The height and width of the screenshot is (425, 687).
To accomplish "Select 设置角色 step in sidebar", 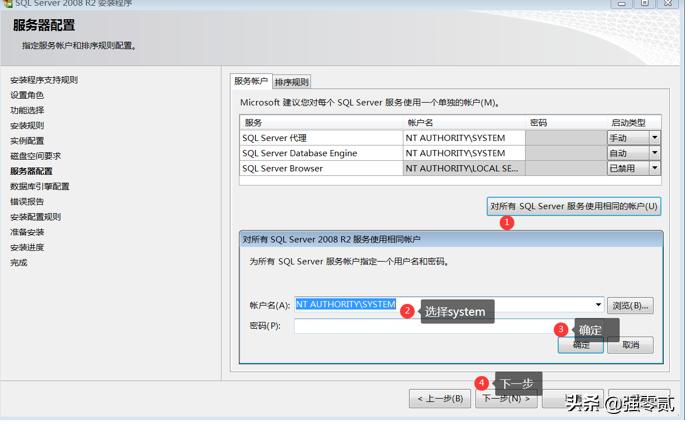I will (27, 95).
